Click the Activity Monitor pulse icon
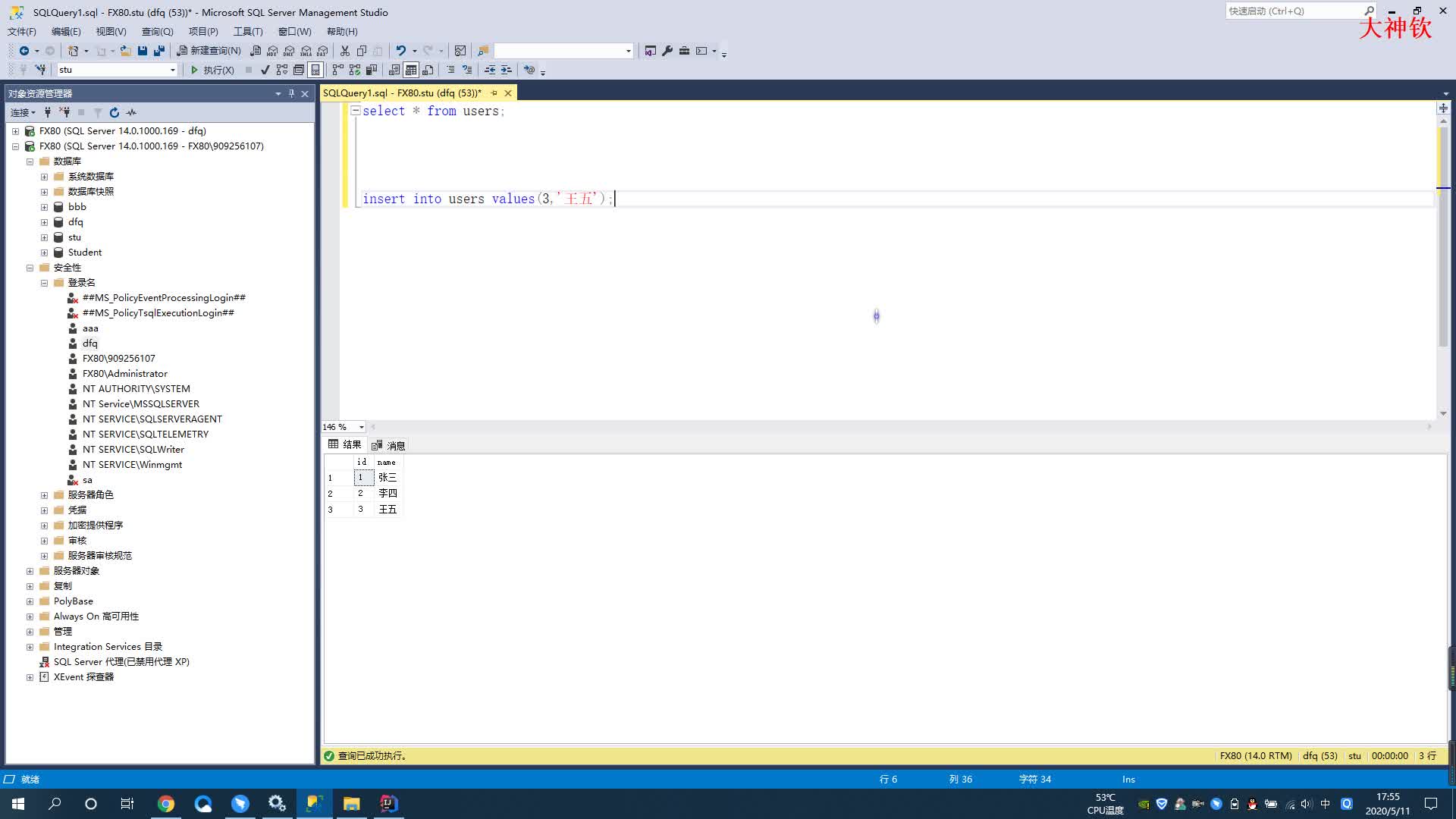The image size is (1456, 819). click(131, 112)
